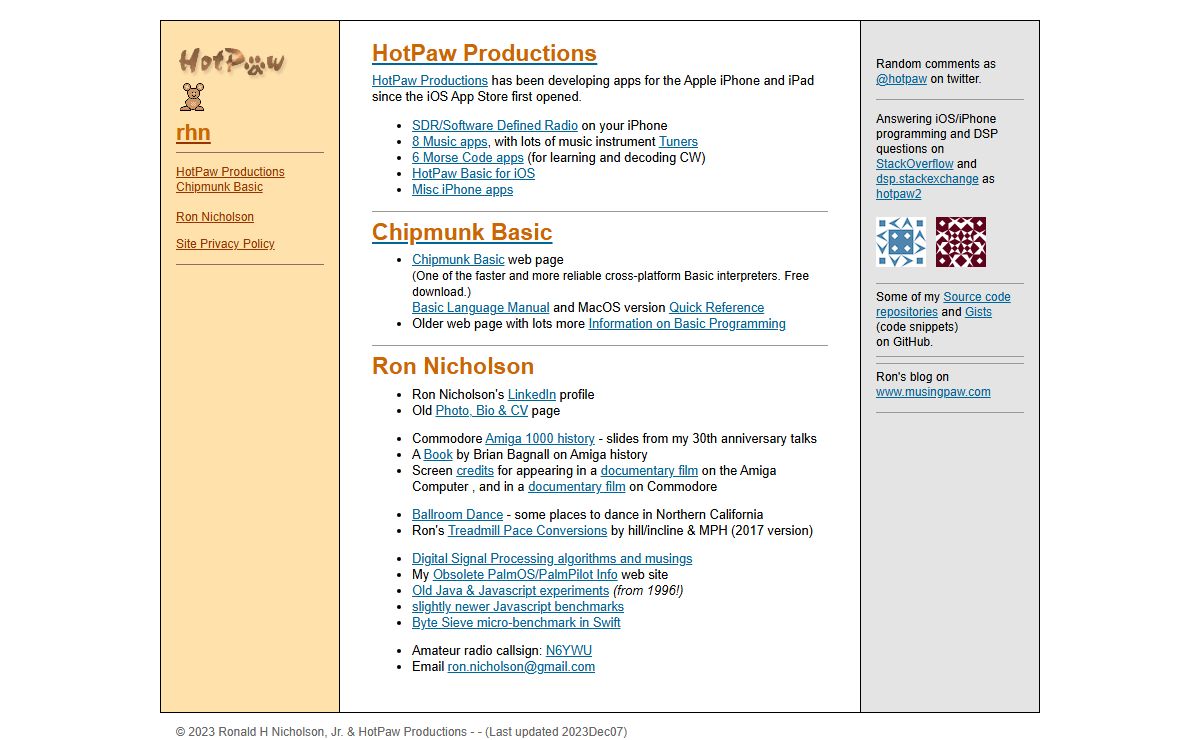Open the dsp.stackexchange text link

pyautogui.click(x=927, y=179)
